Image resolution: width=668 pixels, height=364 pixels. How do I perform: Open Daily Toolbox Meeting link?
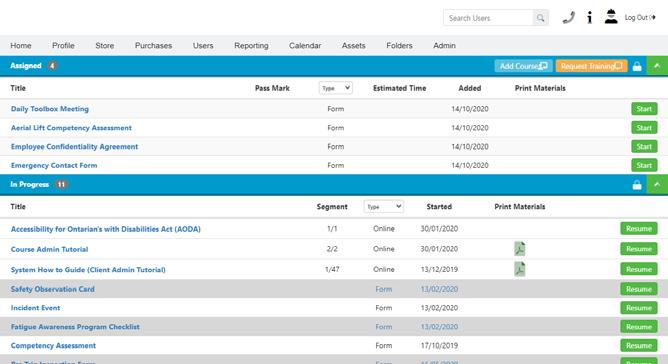pyautogui.click(x=50, y=109)
